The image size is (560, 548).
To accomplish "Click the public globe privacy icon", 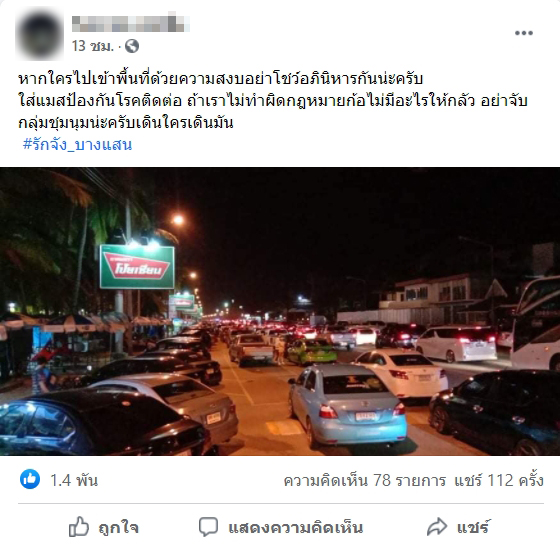I will point(132,46).
